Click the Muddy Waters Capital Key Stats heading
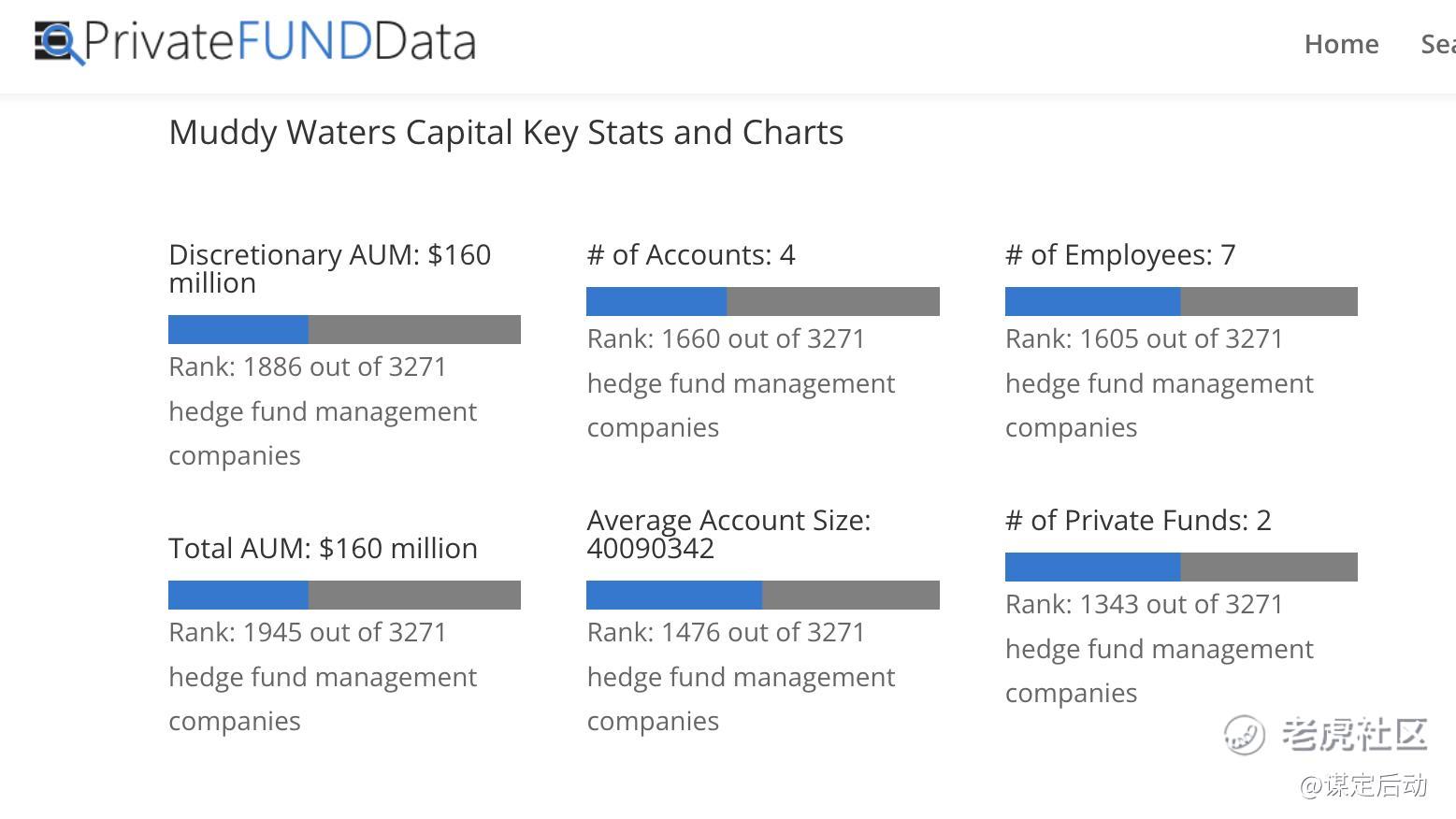Screen dimensions: 1456x819 pos(506,133)
